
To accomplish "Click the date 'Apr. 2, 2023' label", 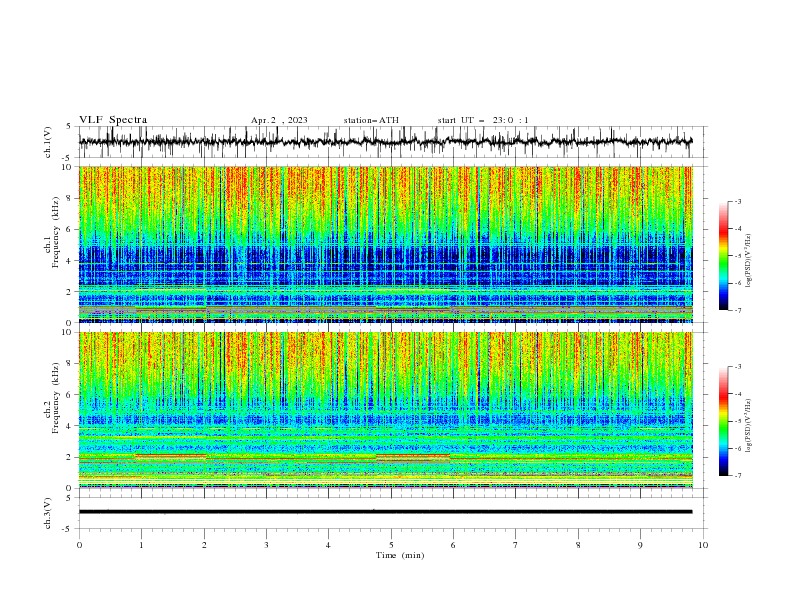I will [x=279, y=120].
